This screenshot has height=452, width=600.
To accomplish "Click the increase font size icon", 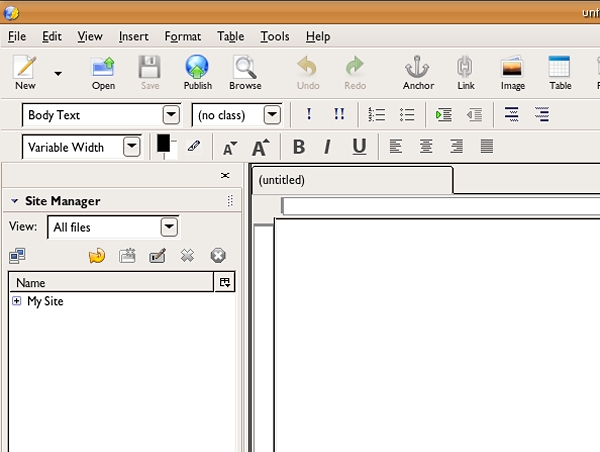I will 261,147.
